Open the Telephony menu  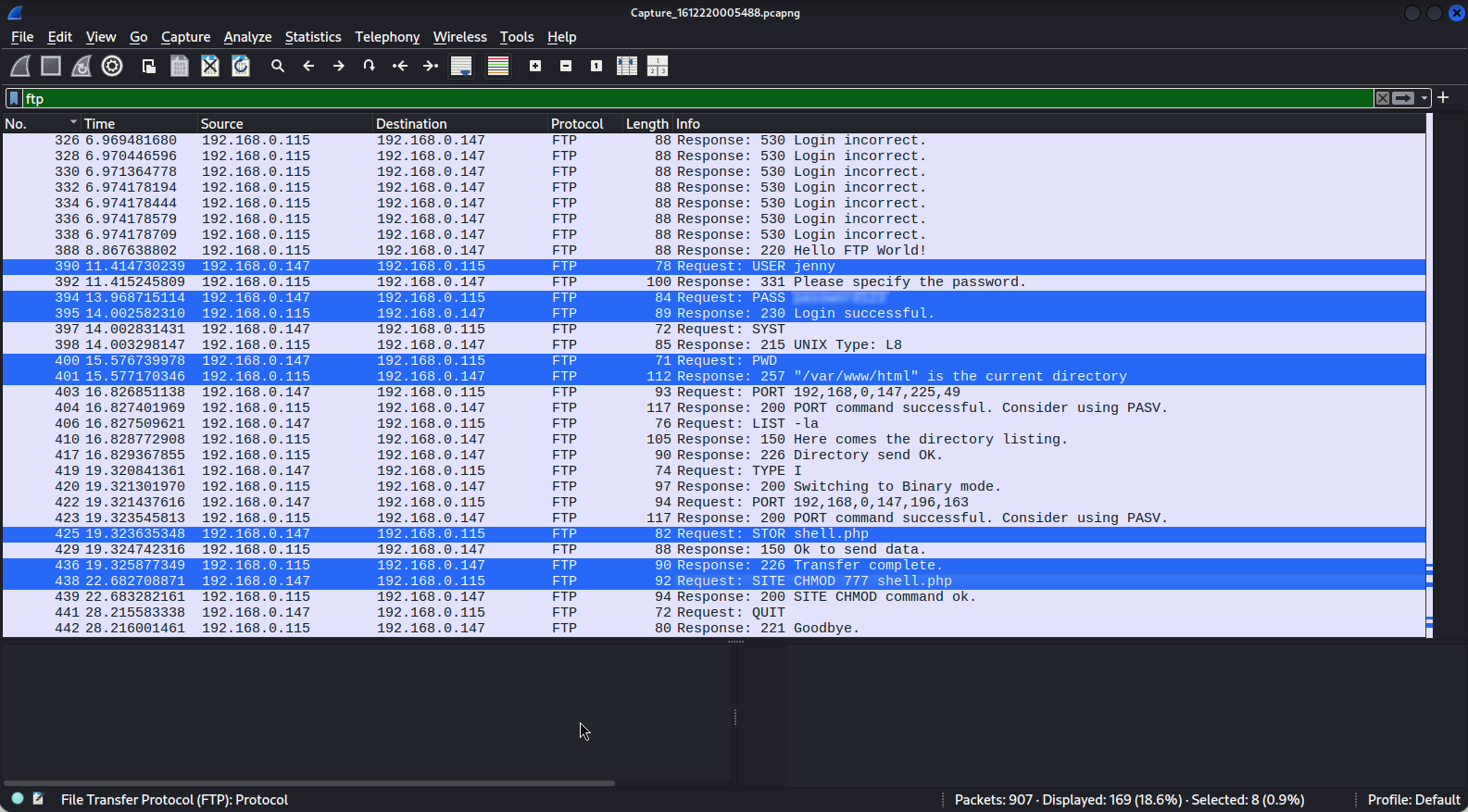pyautogui.click(x=387, y=37)
